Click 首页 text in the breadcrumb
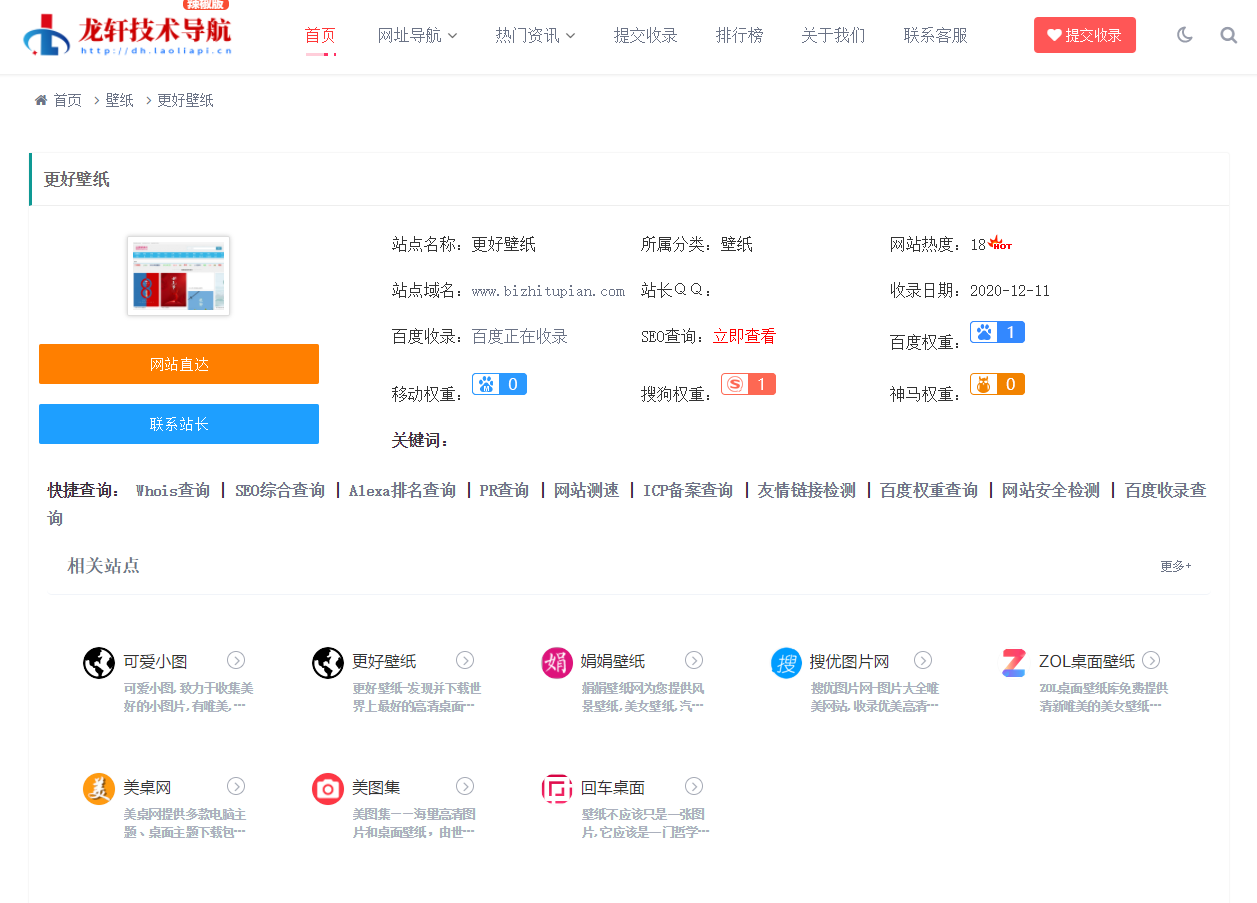1257x903 pixels. pyautogui.click(x=68, y=100)
